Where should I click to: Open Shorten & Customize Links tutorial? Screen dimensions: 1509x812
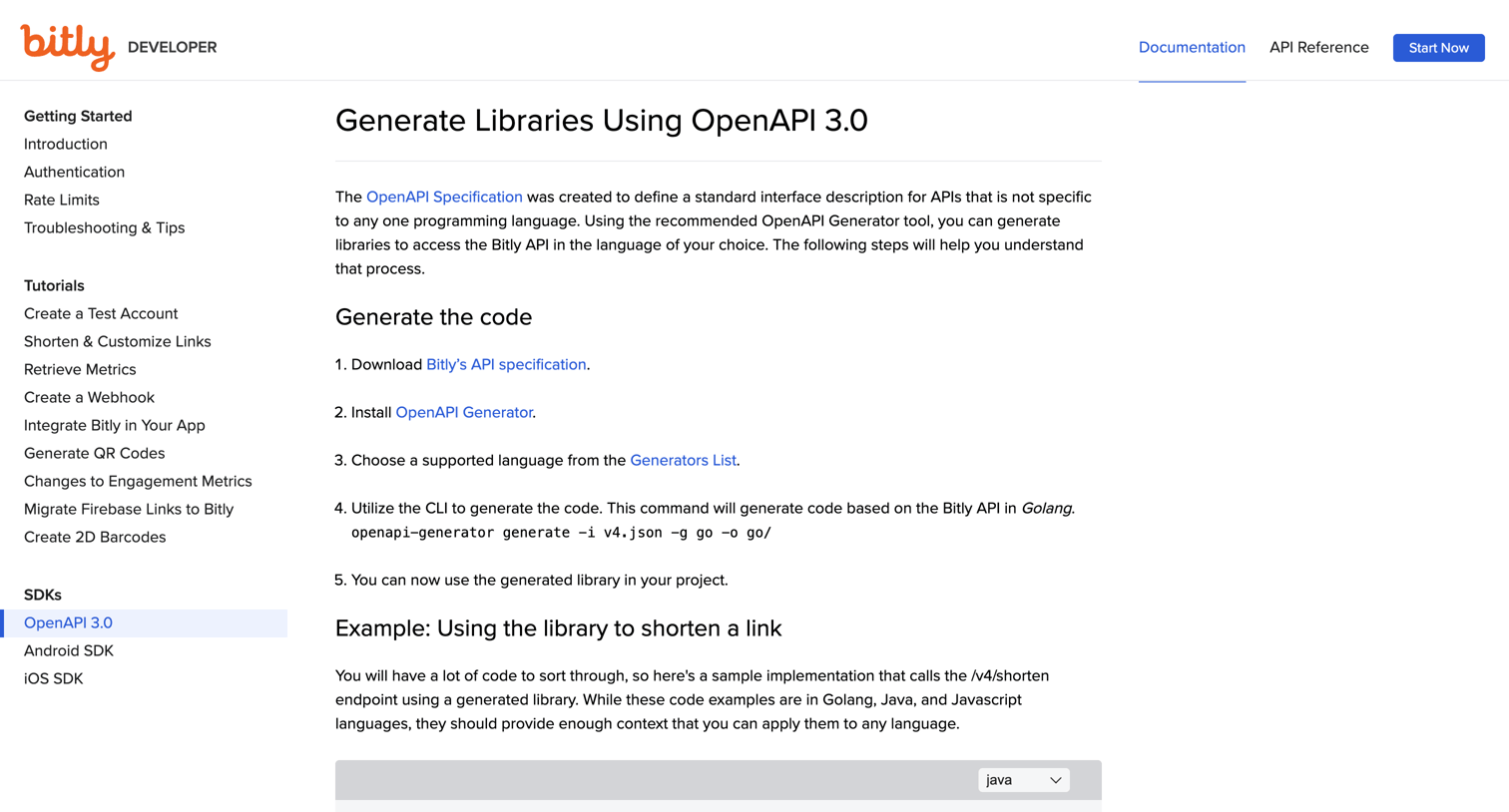click(x=118, y=341)
